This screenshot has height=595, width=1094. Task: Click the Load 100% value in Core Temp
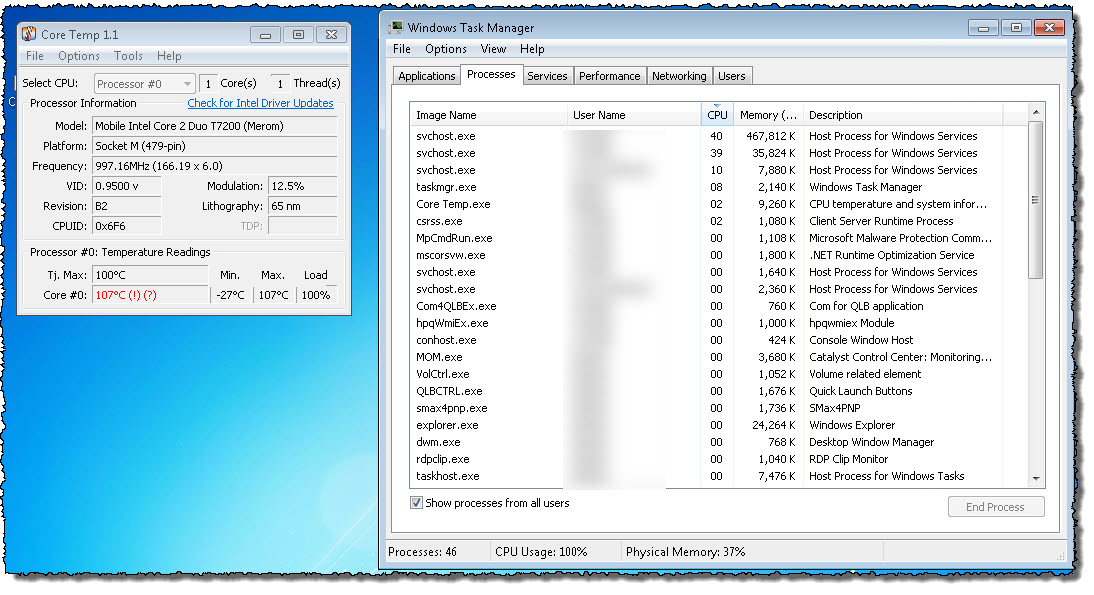315,296
